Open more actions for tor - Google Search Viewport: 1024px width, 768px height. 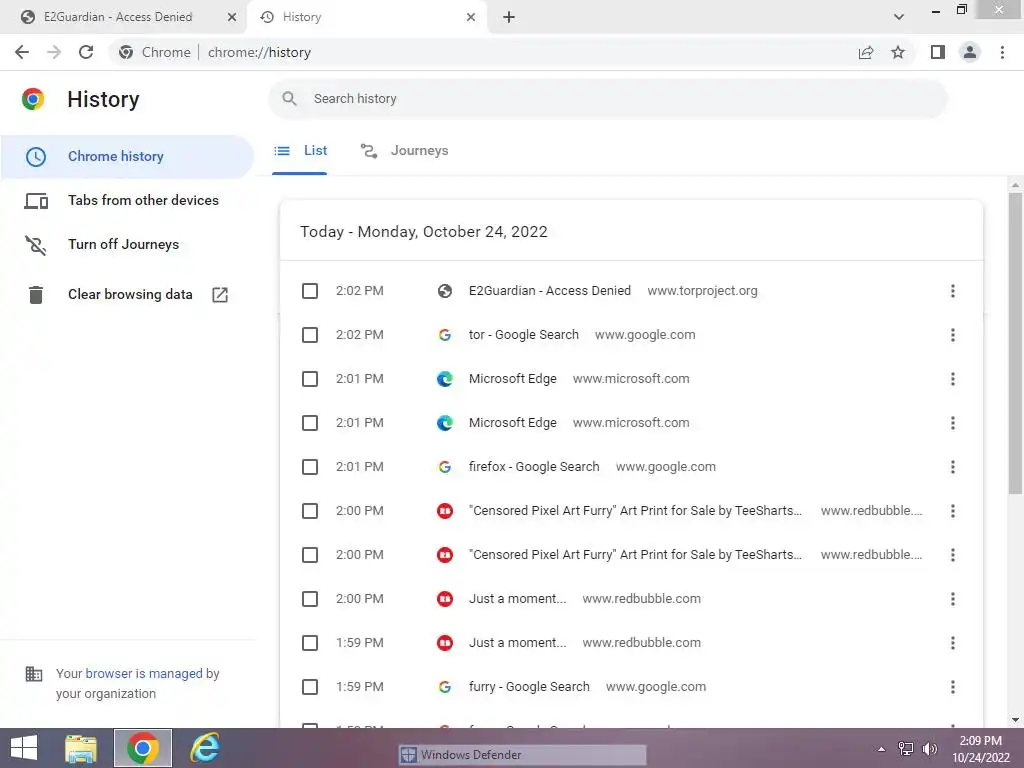(953, 335)
